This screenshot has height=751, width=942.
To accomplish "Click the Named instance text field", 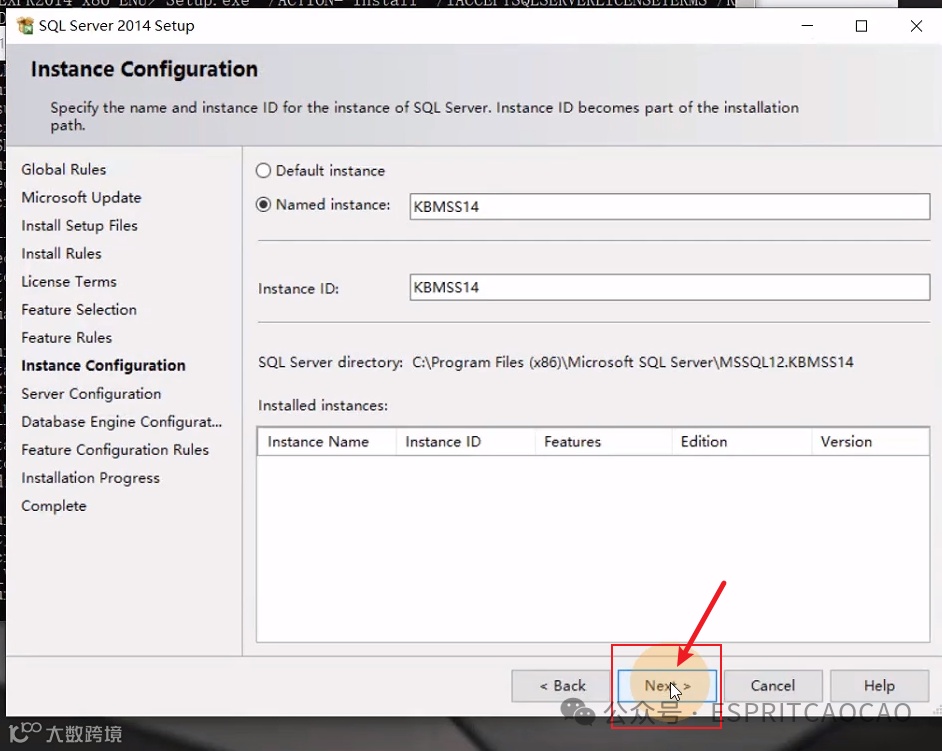I will point(669,206).
